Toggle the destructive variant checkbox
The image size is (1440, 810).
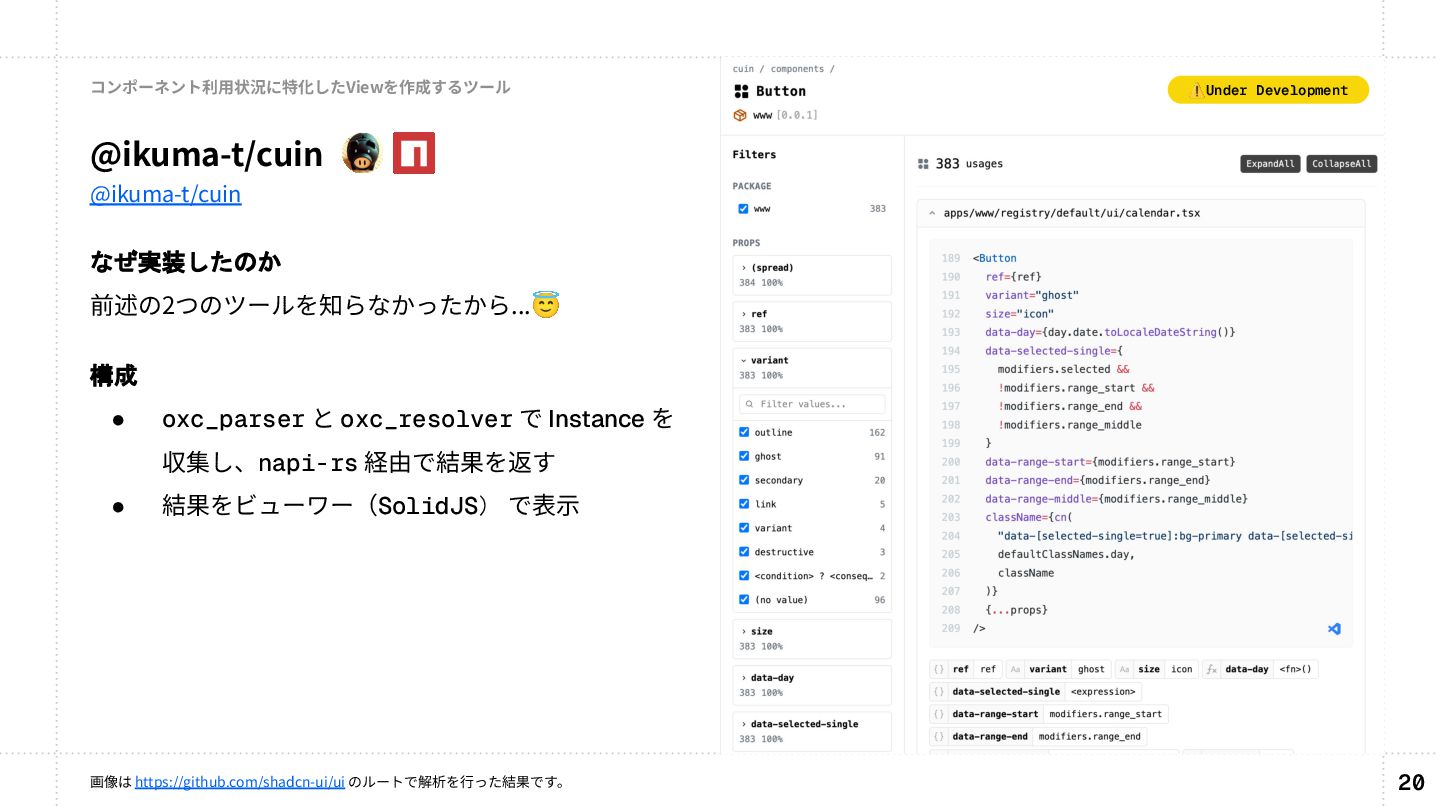744,552
